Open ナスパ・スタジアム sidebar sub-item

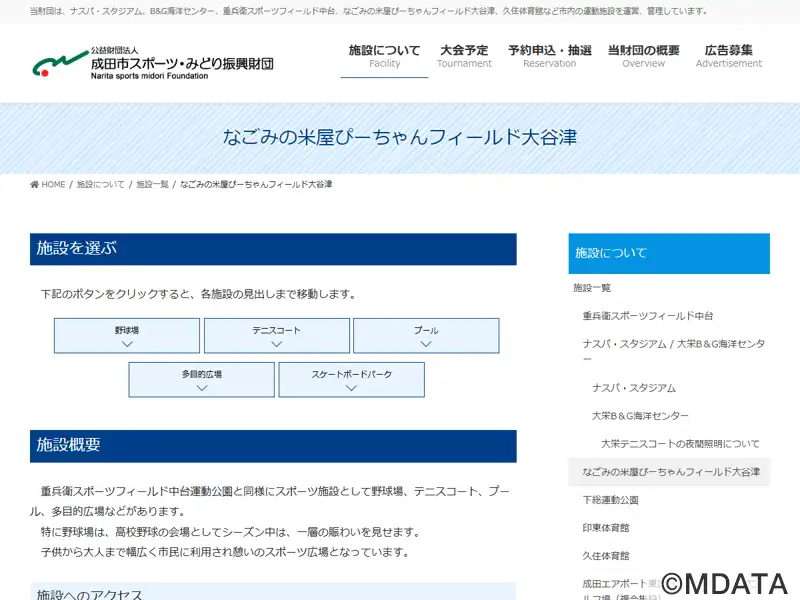tap(634, 388)
